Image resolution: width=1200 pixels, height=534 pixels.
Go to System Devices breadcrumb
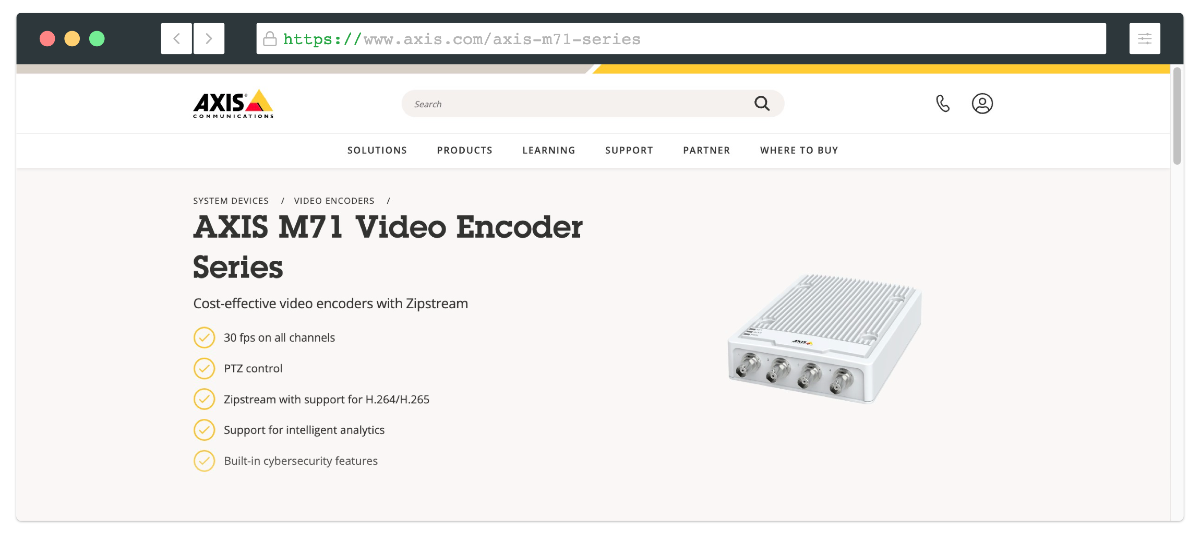coord(231,201)
